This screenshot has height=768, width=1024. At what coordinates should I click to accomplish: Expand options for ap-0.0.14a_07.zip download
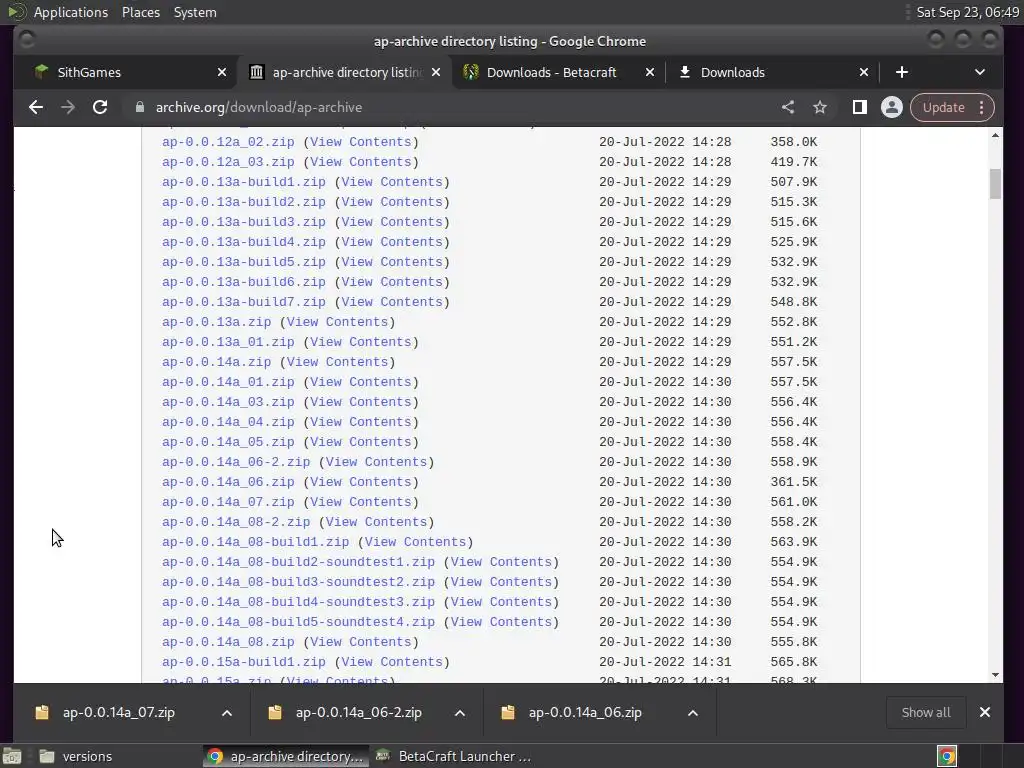click(x=227, y=713)
